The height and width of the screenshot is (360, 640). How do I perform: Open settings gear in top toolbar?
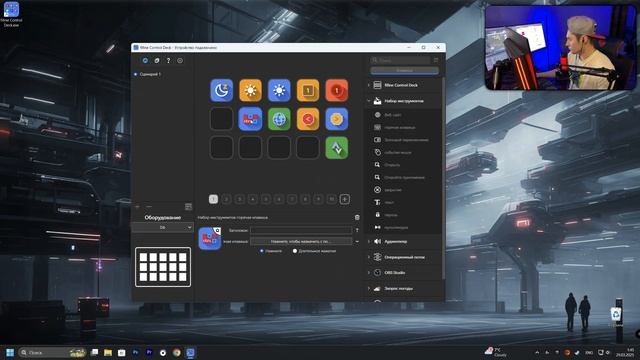(x=180, y=60)
